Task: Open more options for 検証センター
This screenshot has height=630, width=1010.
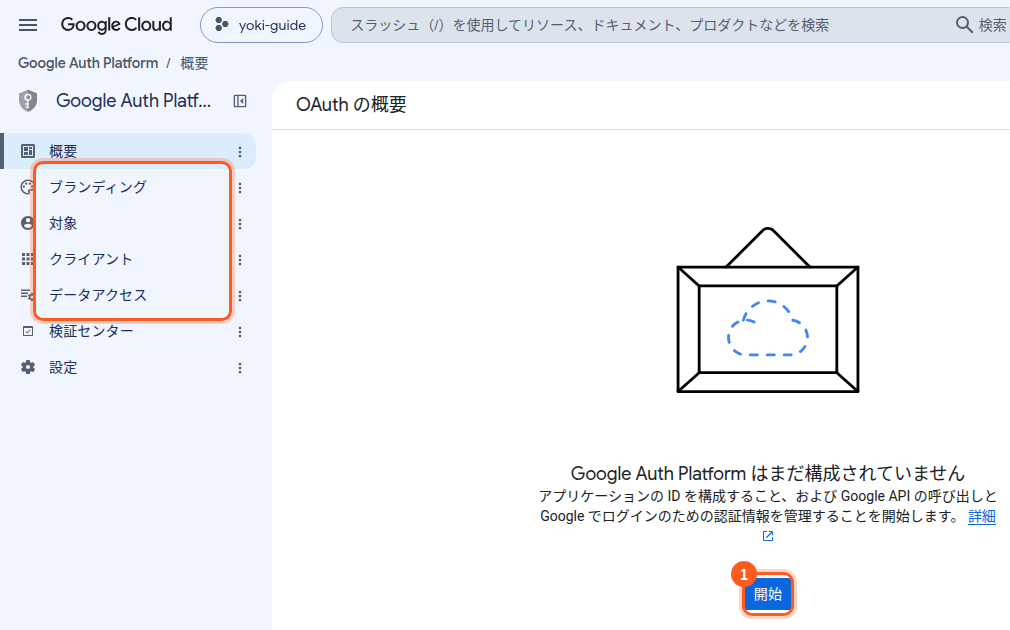Action: click(x=240, y=332)
